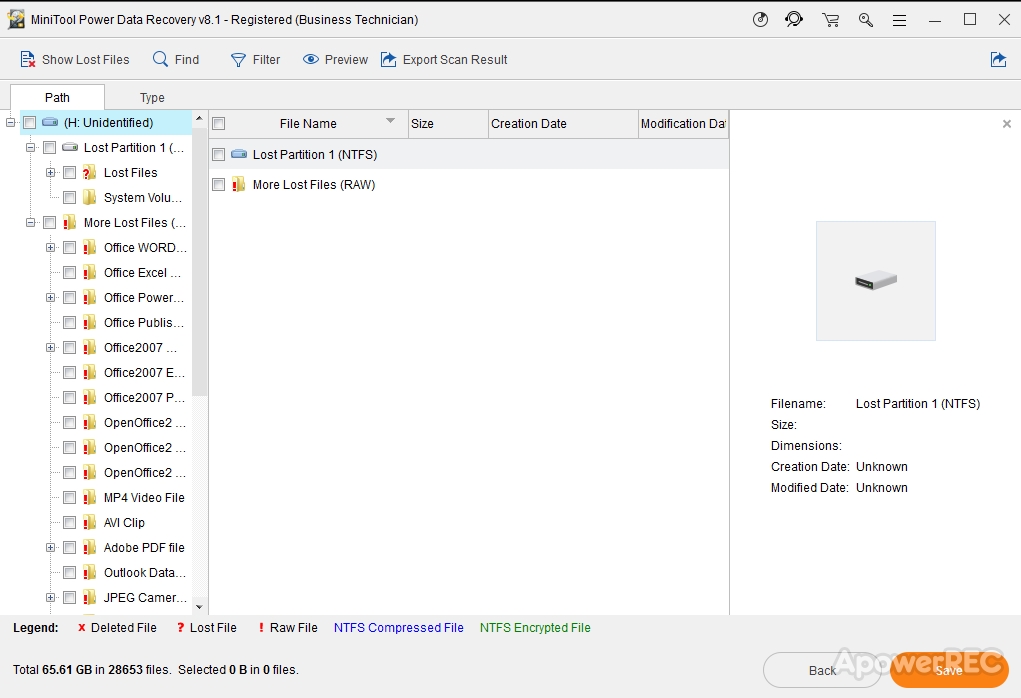The image size is (1021, 698).
Task: Switch to the Type tab
Action: (152, 97)
